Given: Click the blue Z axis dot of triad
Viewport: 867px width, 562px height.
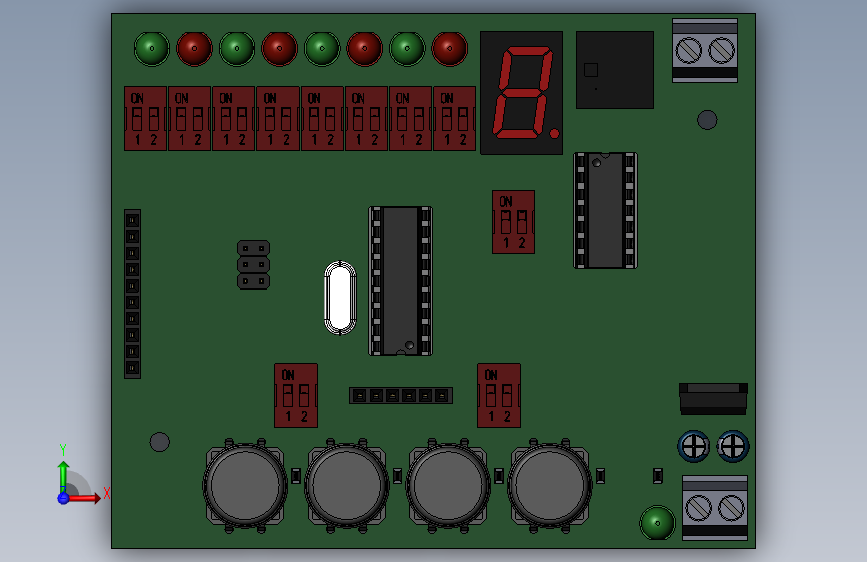Looking at the screenshot, I should (63, 498).
